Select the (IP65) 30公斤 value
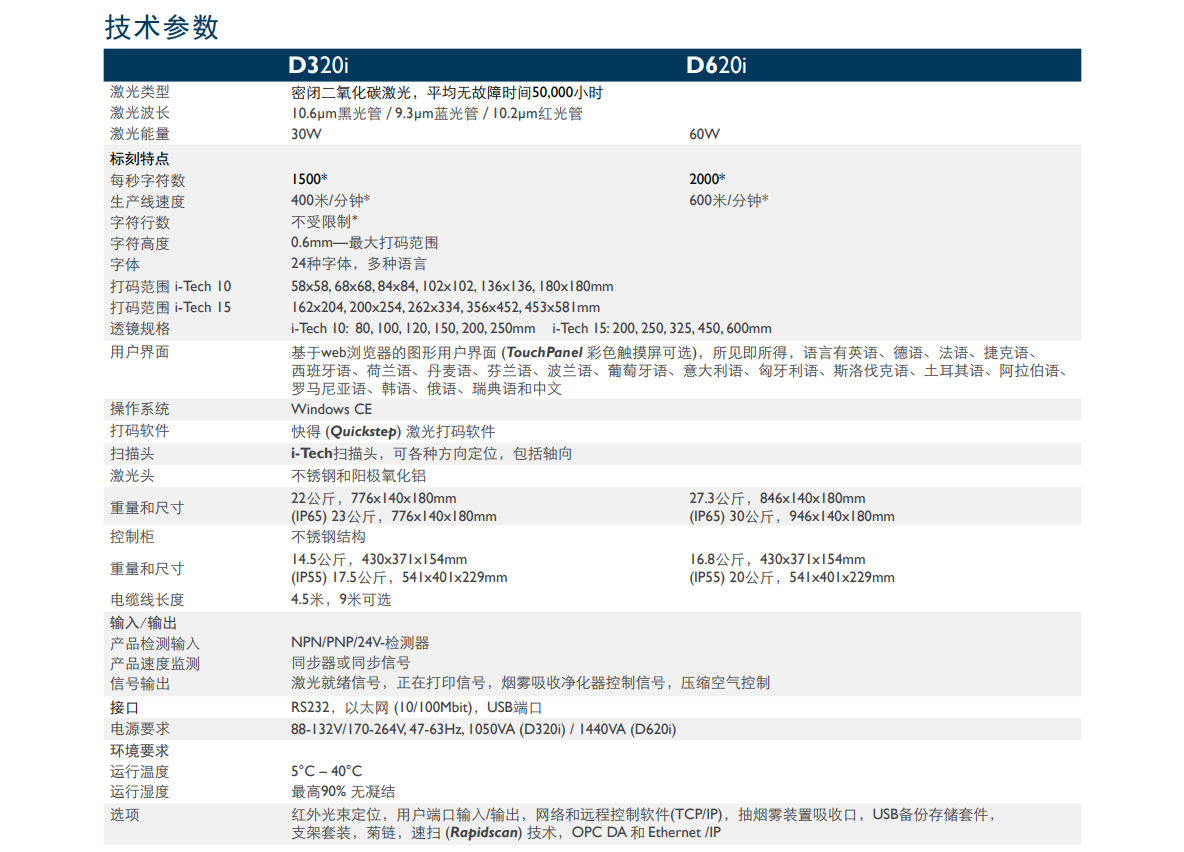This screenshot has width=1184, height=852. tap(731, 517)
